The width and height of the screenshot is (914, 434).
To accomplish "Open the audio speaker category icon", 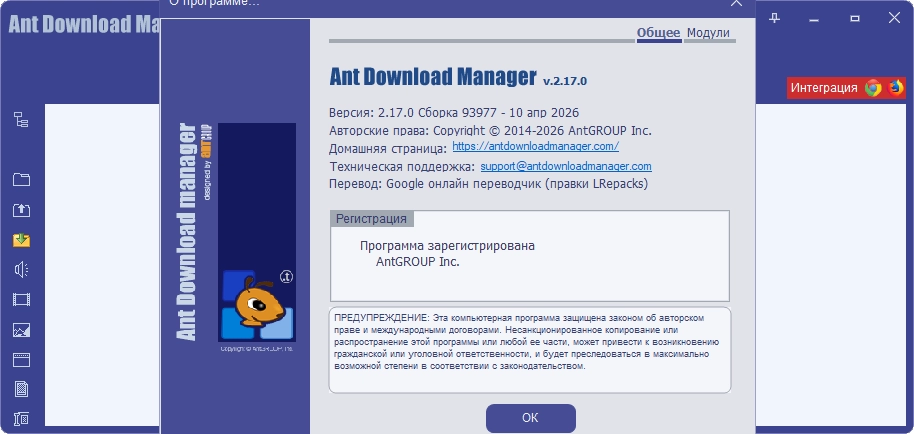I will click(x=22, y=269).
